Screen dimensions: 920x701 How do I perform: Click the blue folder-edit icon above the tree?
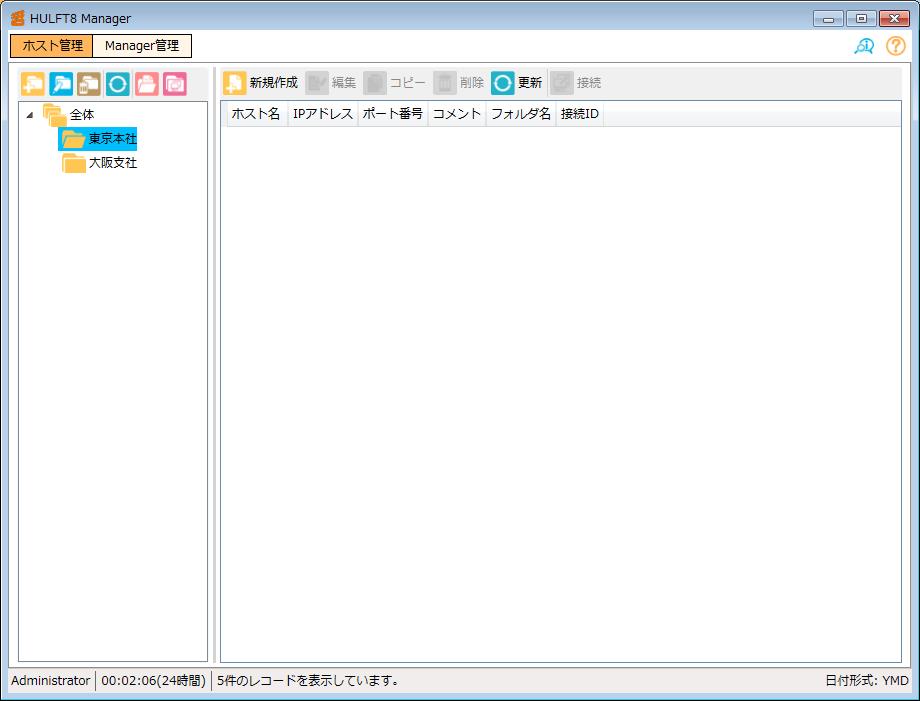[61, 84]
